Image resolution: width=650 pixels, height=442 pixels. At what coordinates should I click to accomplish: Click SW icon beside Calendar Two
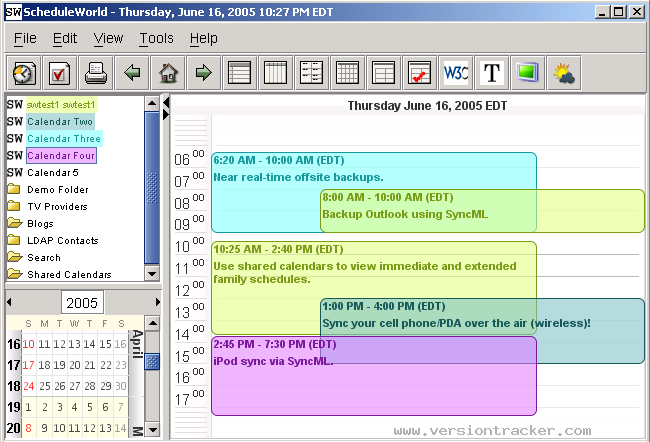click(15, 121)
